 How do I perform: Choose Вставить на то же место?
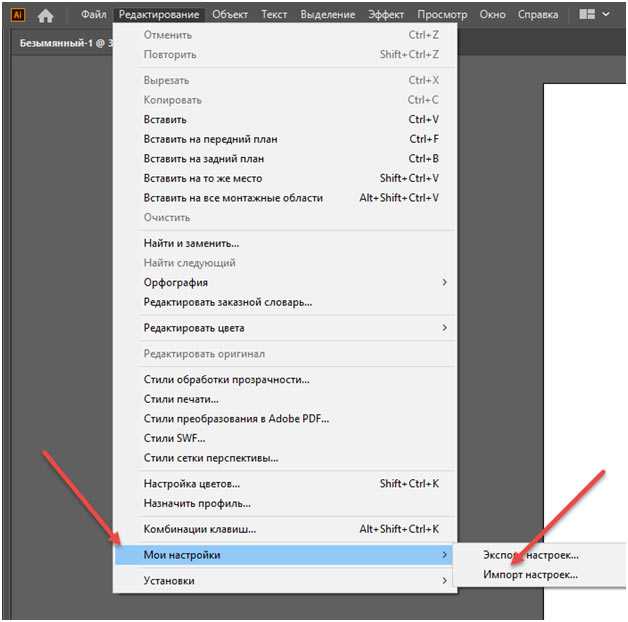click(x=285, y=178)
